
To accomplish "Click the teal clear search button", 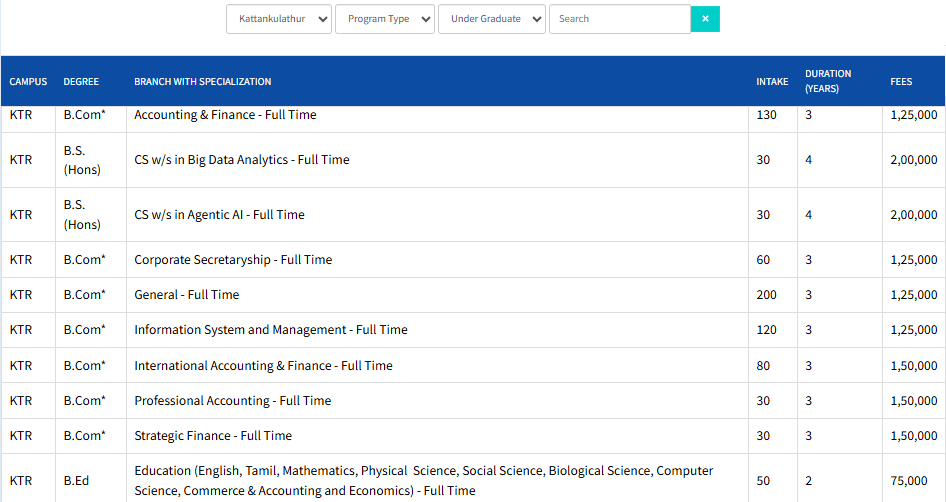I will click(x=705, y=19).
